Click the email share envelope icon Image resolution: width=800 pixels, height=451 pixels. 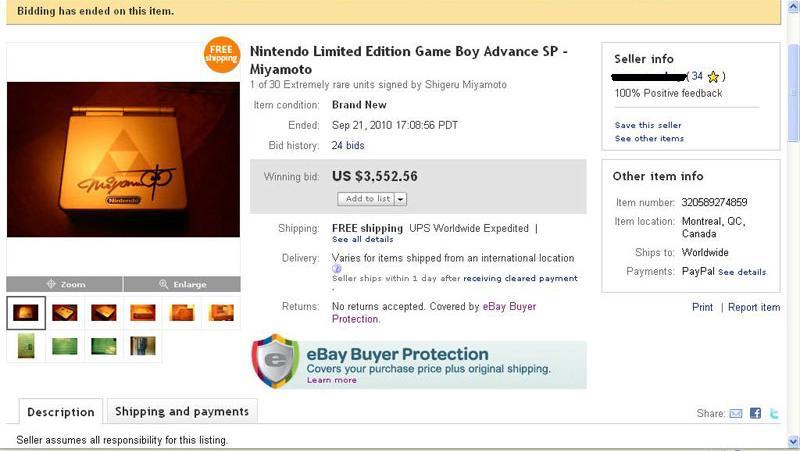[x=735, y=413]
